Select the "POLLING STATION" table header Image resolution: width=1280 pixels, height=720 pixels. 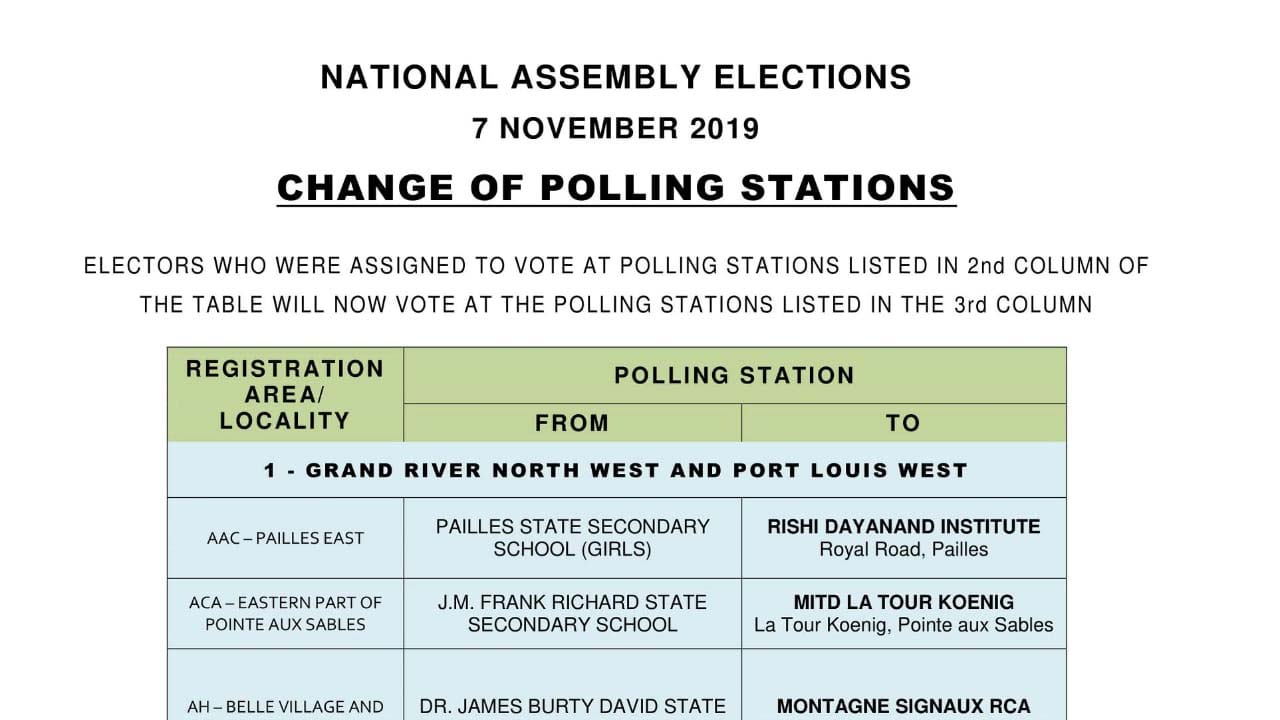734,376
